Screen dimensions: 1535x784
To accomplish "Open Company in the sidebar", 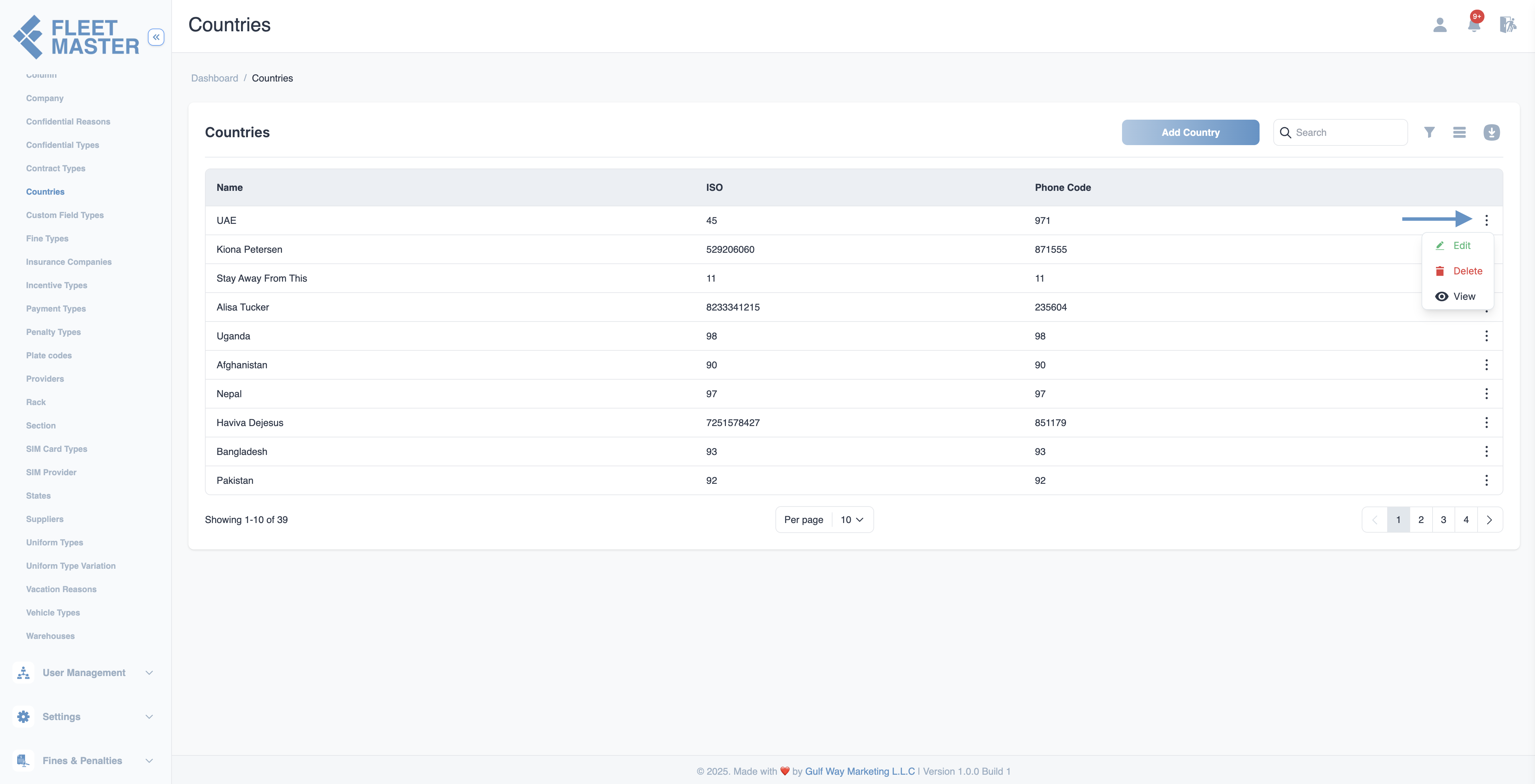I will coord(45,98).
